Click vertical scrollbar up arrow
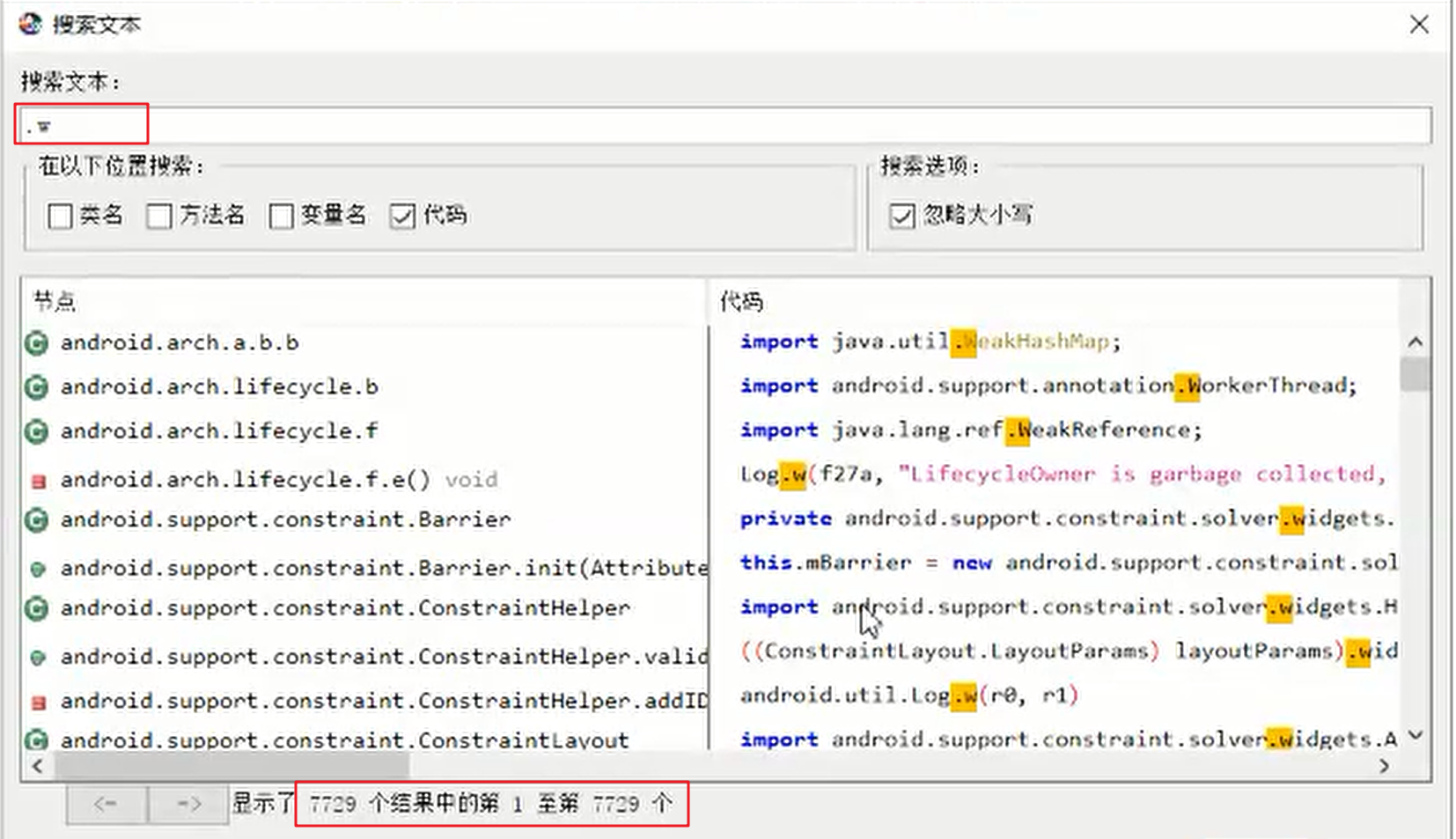Screen dimensions: 1456x839 (1416, 342)
